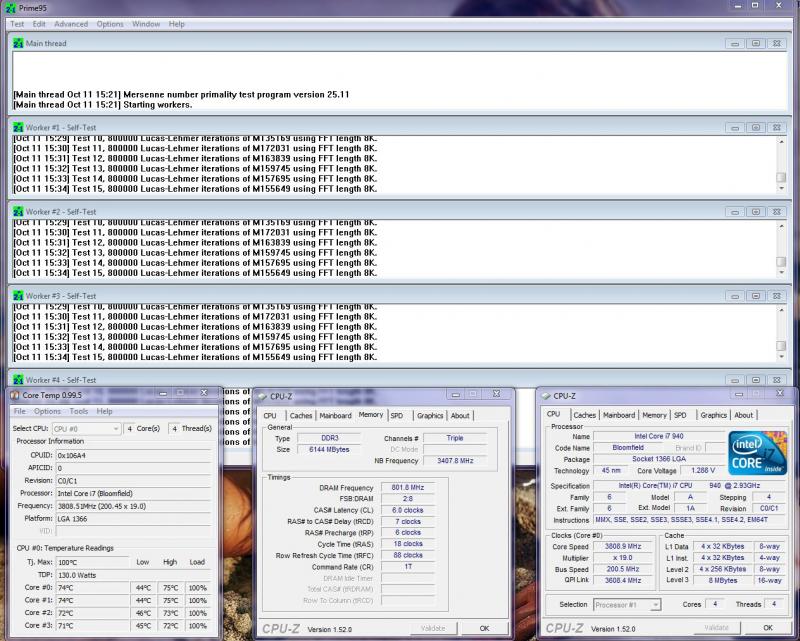Click the memory Size value 6144 MBytes

[329, 450]
